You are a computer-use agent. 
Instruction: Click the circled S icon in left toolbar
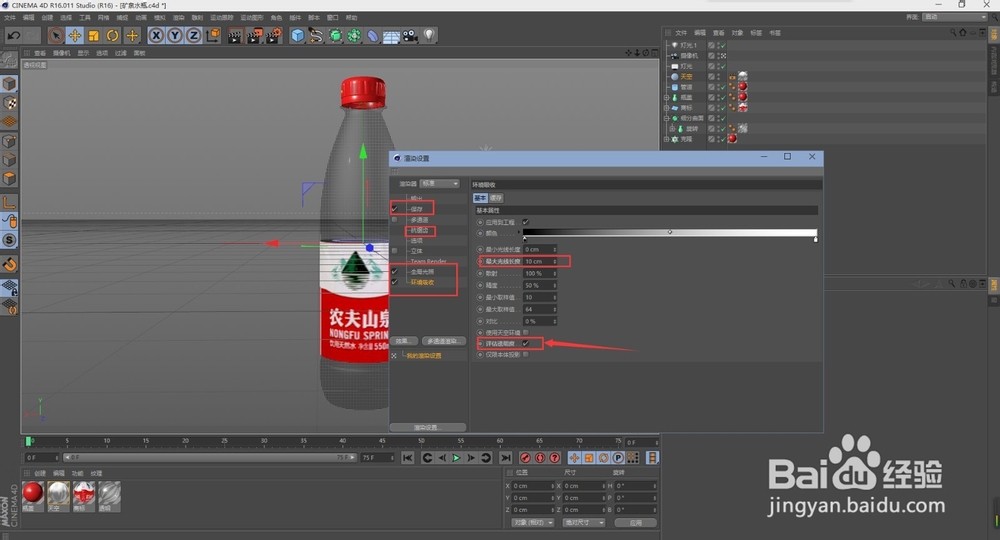coord(9,240)
